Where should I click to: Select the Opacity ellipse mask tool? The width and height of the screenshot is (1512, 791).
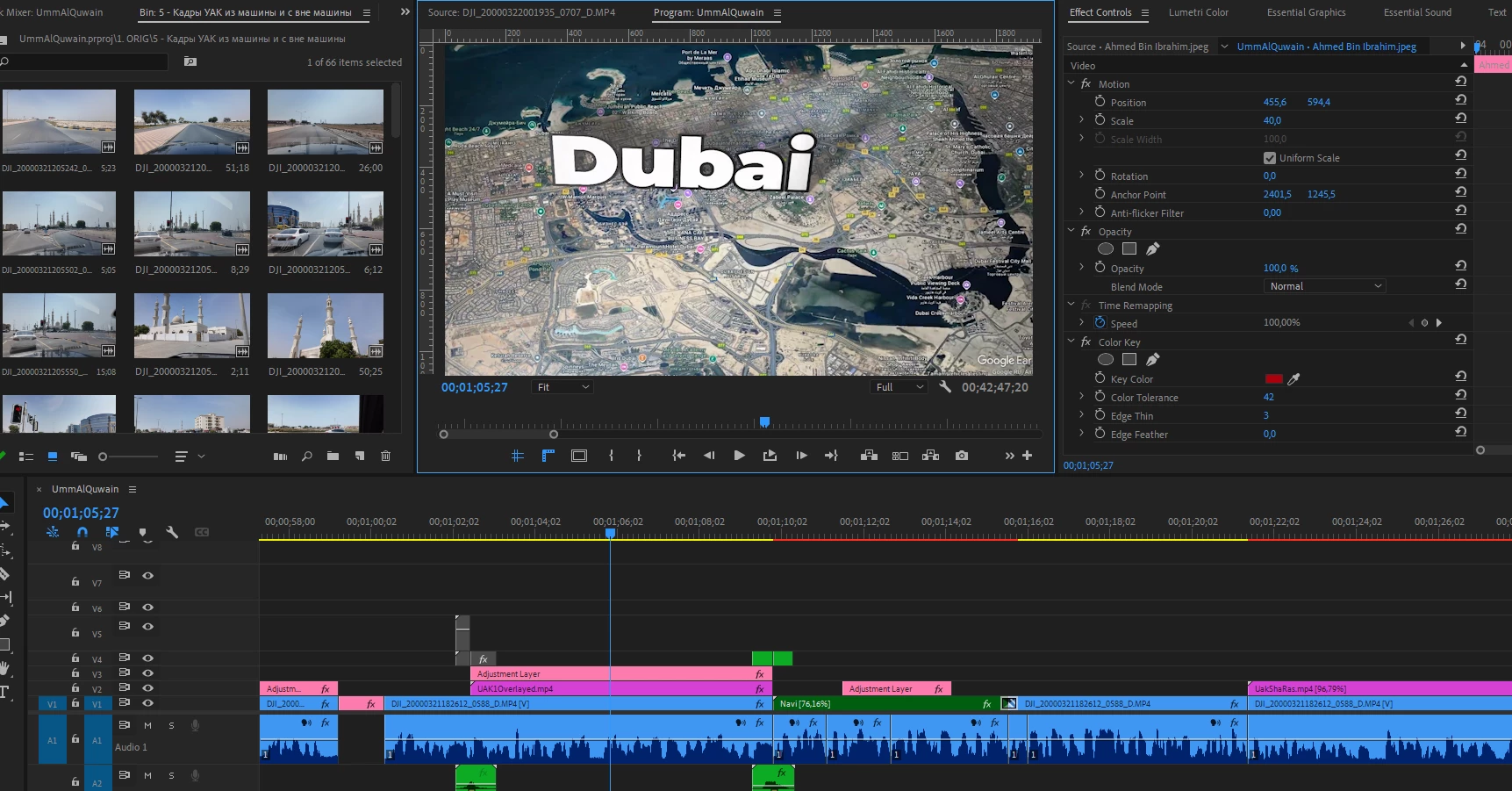1106,248
